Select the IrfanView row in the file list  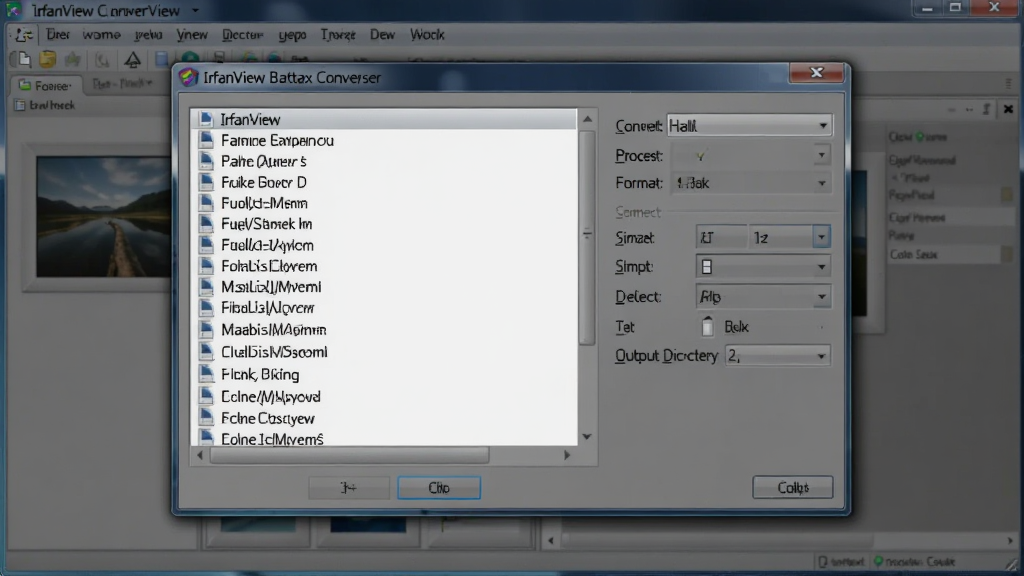click(x=384, y=120)
